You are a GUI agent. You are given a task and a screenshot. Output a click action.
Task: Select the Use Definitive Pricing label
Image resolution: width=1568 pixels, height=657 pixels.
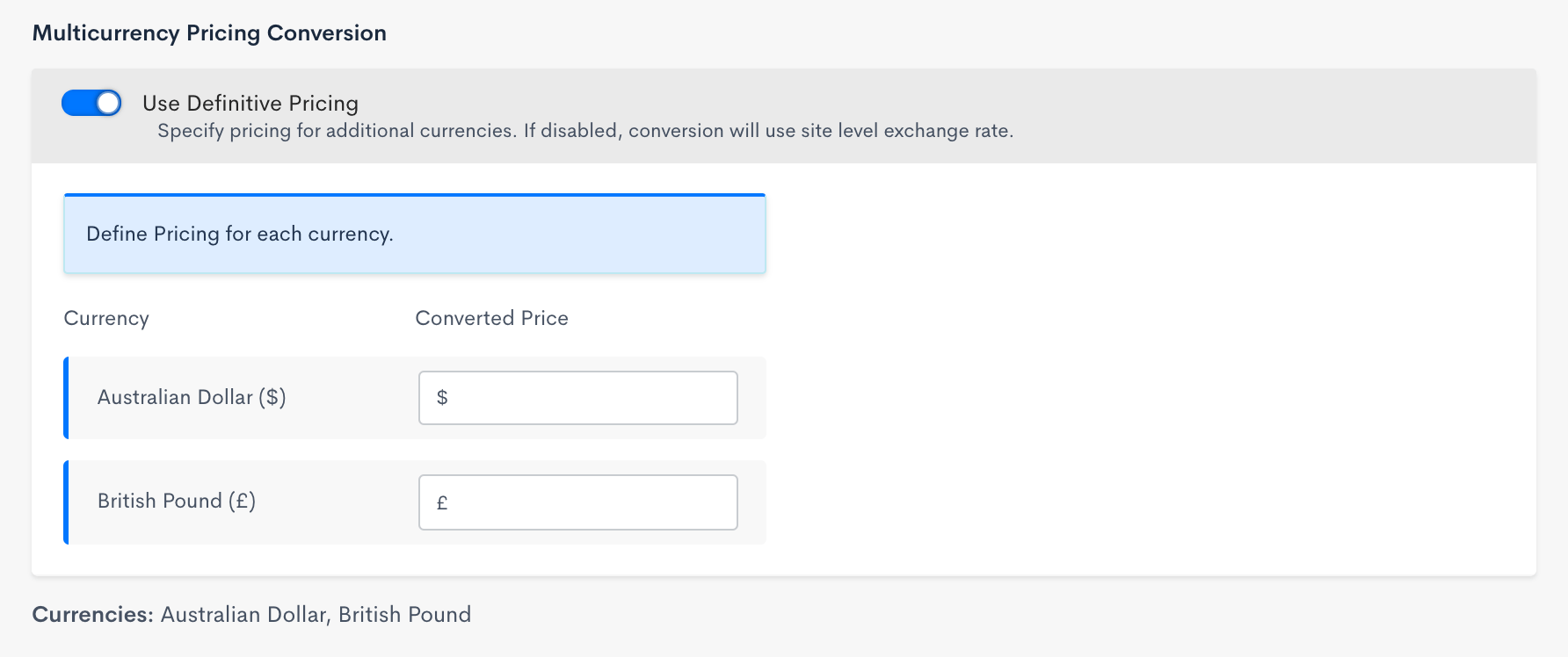[250, 104]
